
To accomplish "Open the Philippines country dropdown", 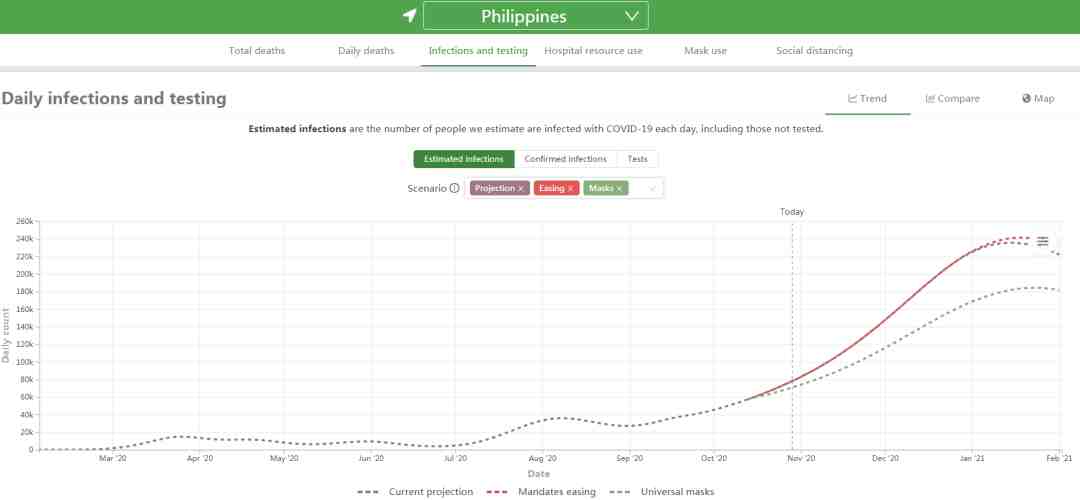I will click(535, 16).
